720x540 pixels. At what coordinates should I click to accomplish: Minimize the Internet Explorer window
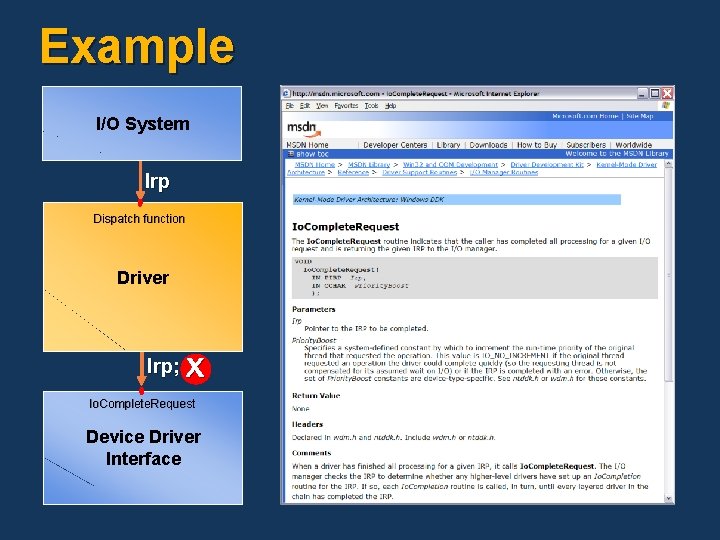[643, 93]
